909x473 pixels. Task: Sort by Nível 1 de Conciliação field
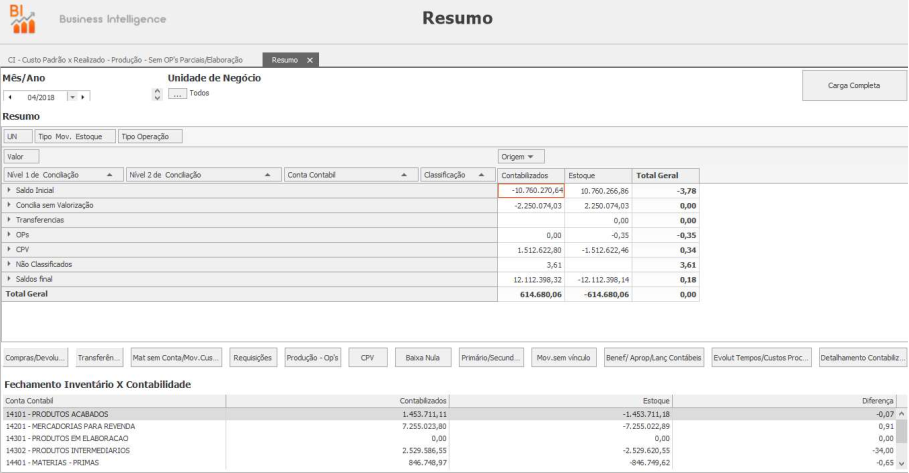pos(62,175)
